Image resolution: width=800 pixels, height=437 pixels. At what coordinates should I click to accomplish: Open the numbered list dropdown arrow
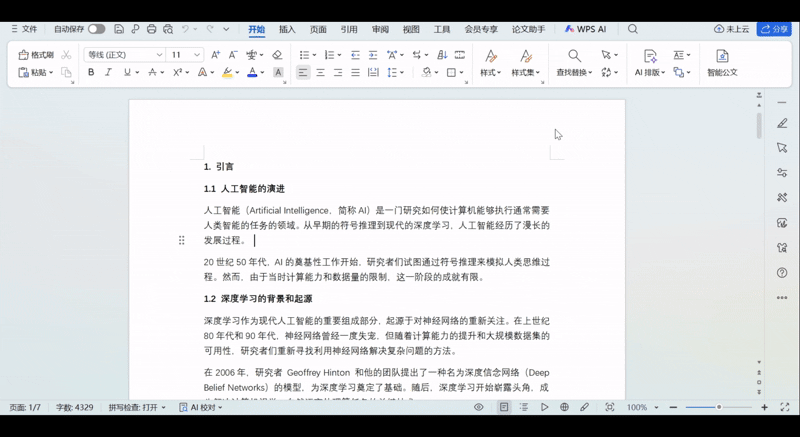339,55
